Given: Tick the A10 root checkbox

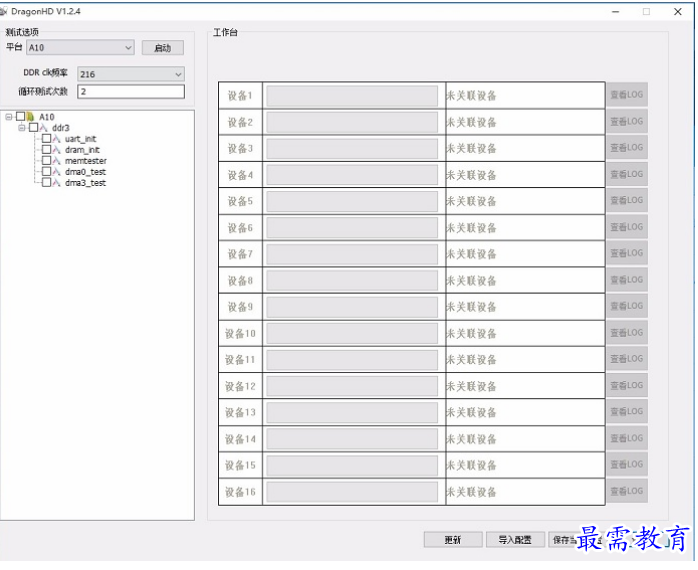Looking at the screenshot, I should 20,117.
